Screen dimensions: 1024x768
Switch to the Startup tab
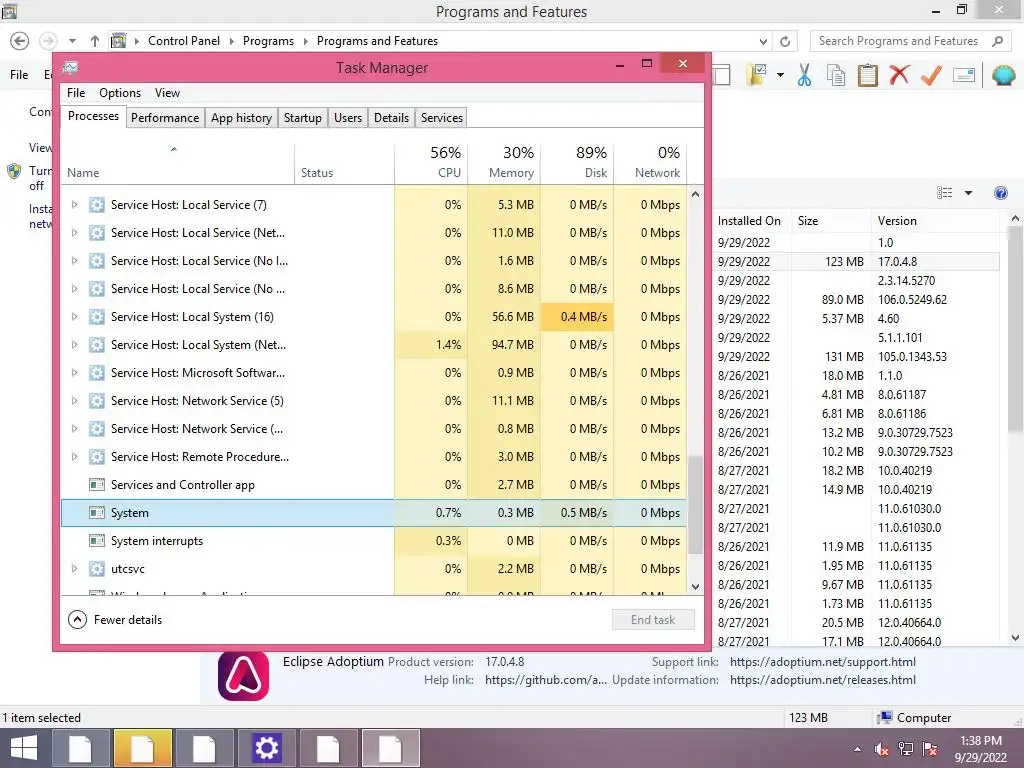pos(302,118)
